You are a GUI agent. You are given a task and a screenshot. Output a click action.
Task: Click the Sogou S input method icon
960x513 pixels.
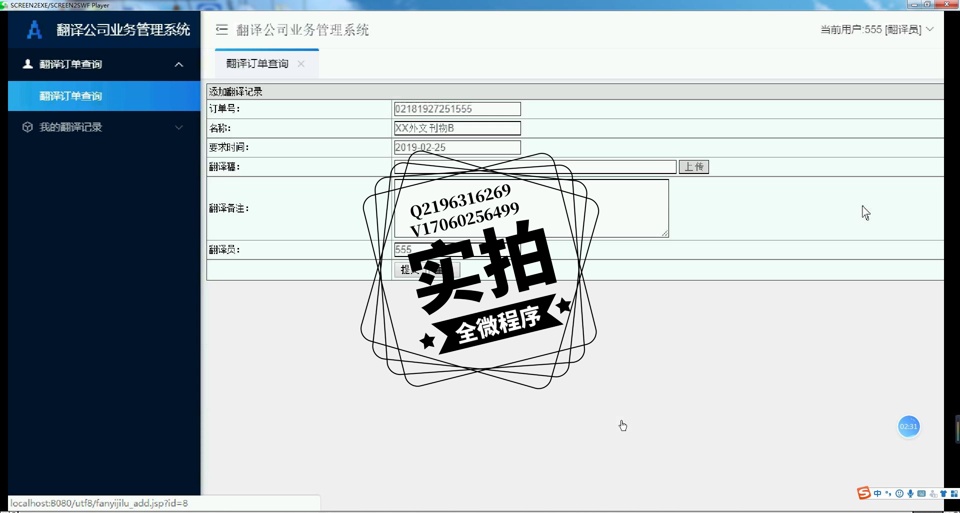tap(864, 493)
